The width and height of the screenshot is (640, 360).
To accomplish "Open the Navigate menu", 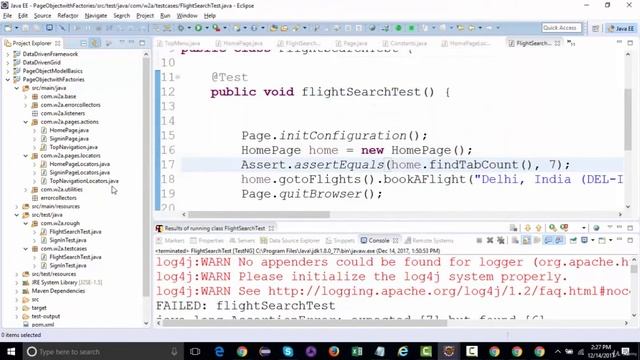I will tap(96, 16).
